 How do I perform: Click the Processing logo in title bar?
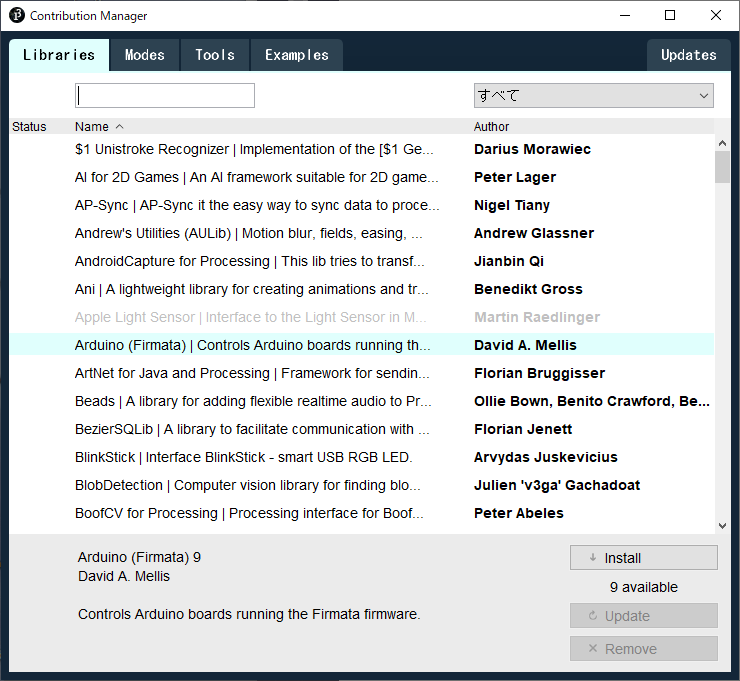pyautogui.click(x=17, y=15)
